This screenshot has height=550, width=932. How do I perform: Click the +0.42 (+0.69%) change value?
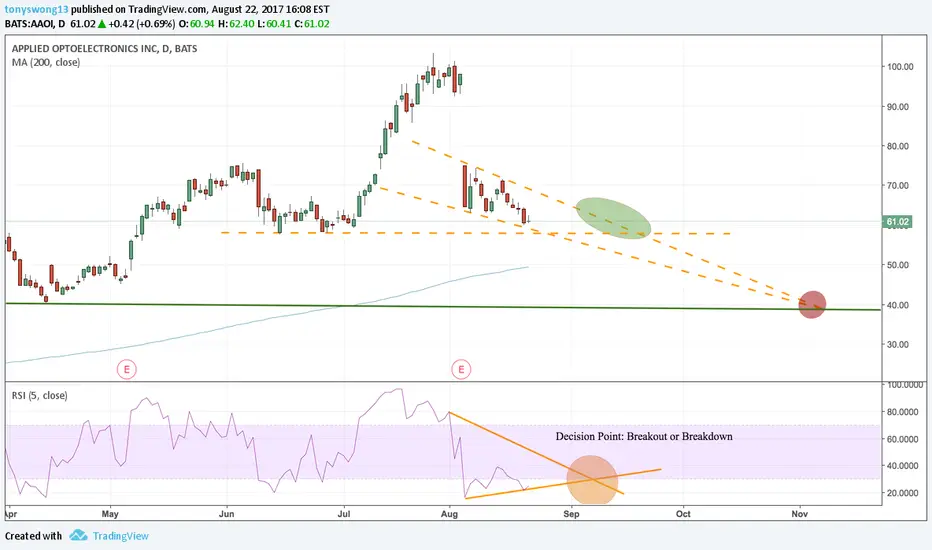141,24
